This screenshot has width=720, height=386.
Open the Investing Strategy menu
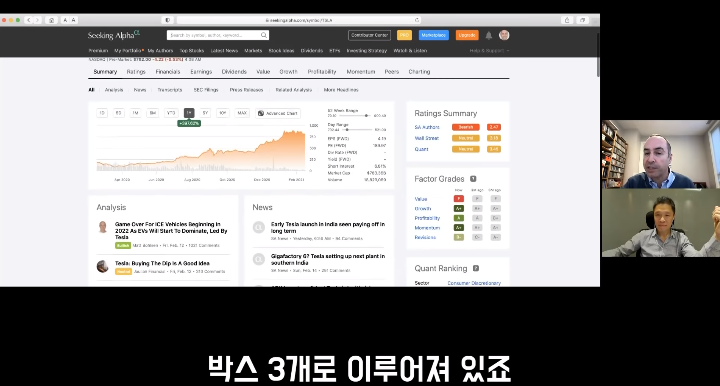click(x=367, y=50)
